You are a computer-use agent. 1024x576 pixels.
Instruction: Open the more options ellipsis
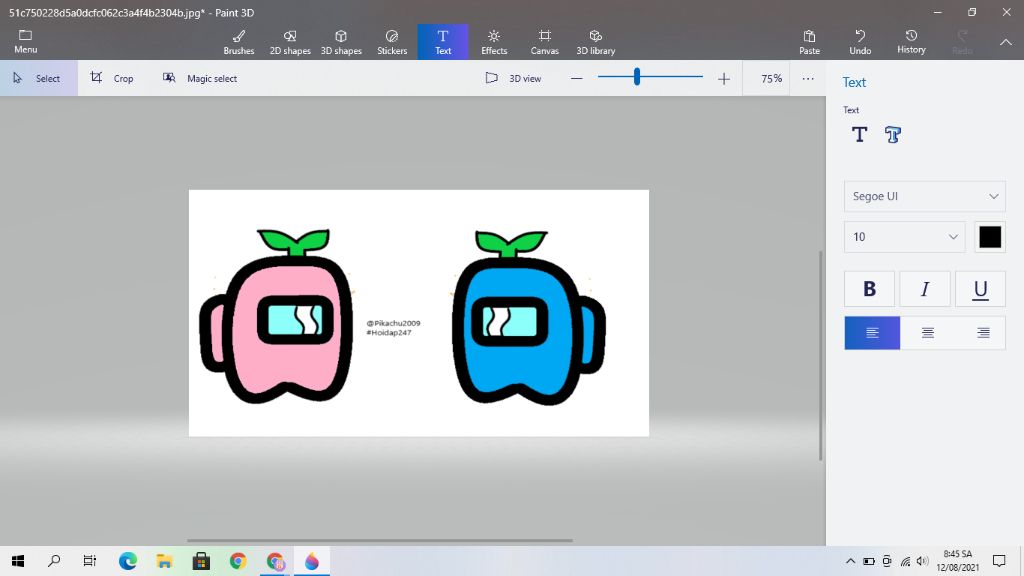808,78
